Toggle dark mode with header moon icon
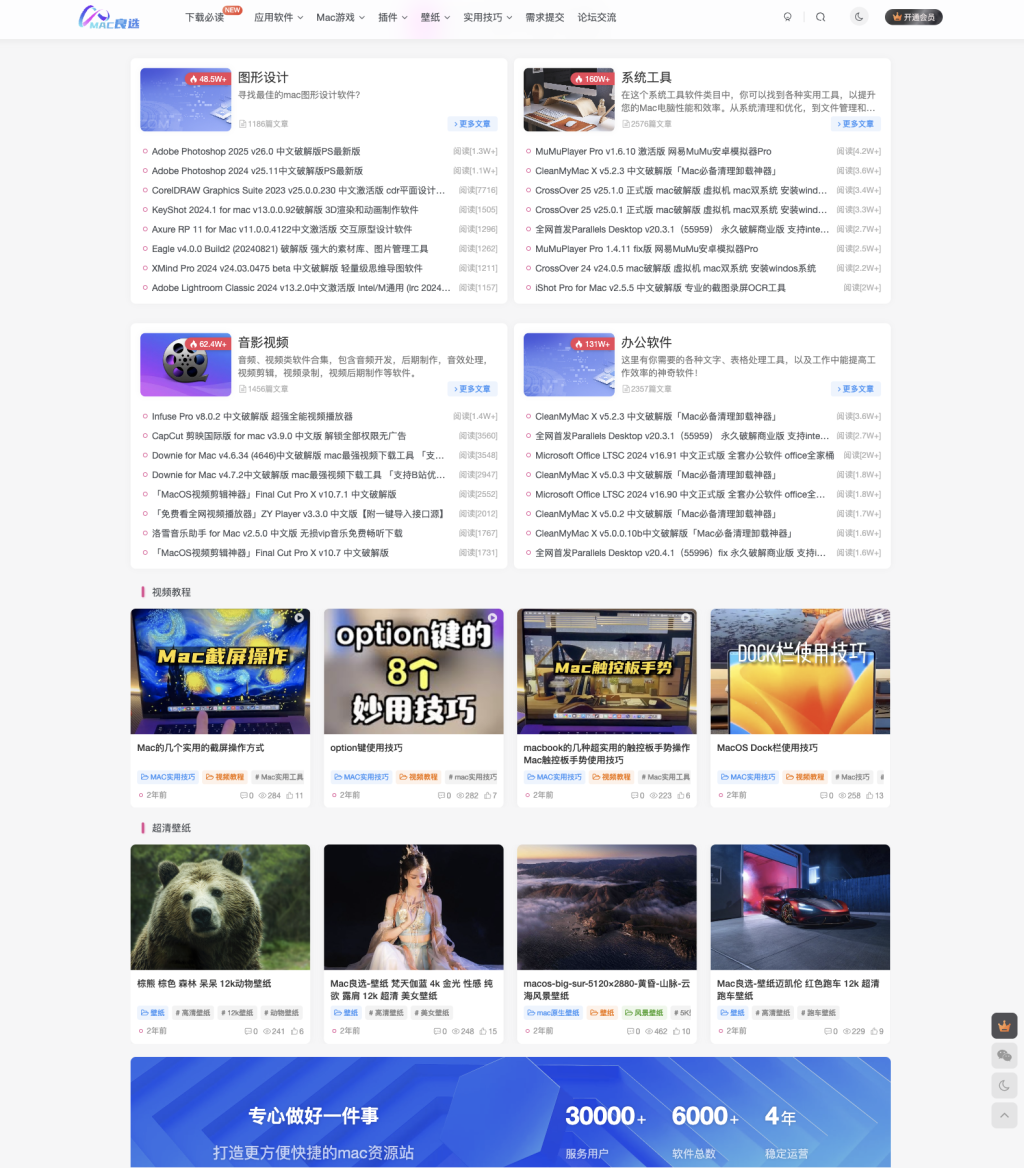The height and width of the screenshot is (1168, 1024). pyautogui.click(x=859, y=17)
